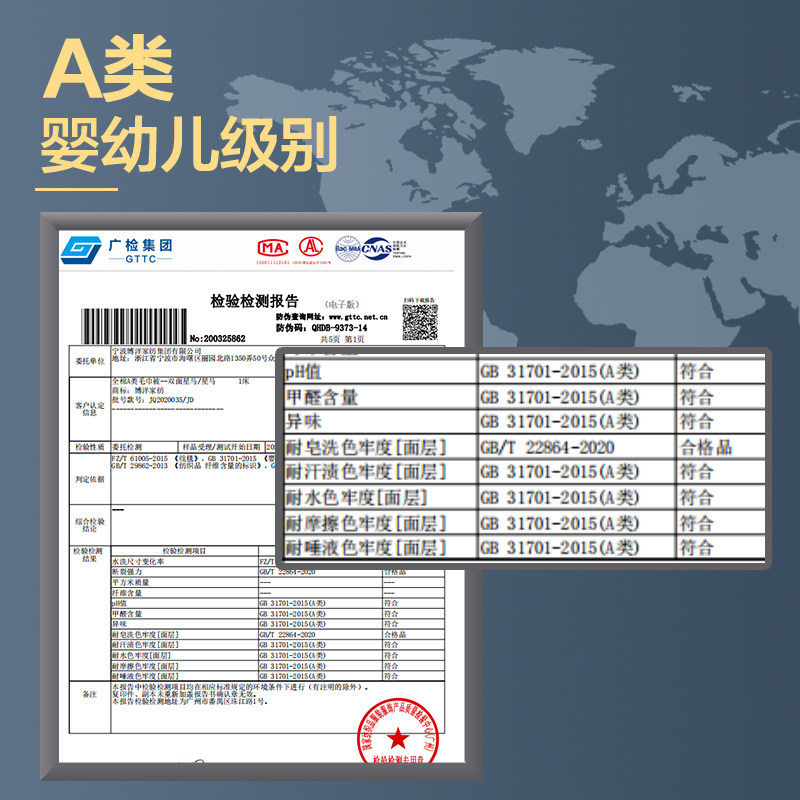
Task: Click the '共5页 第1页' page indicator
Action: 342,339
